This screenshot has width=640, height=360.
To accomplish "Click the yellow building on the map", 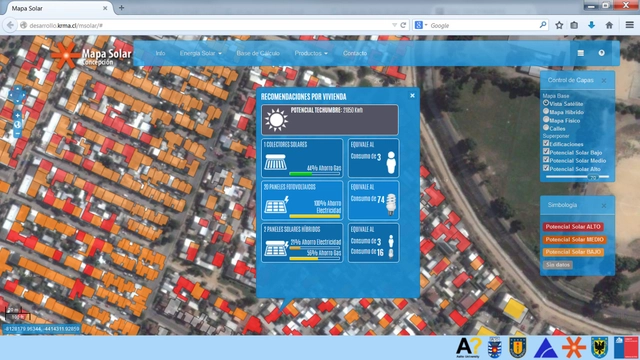I will click(514, 309).
